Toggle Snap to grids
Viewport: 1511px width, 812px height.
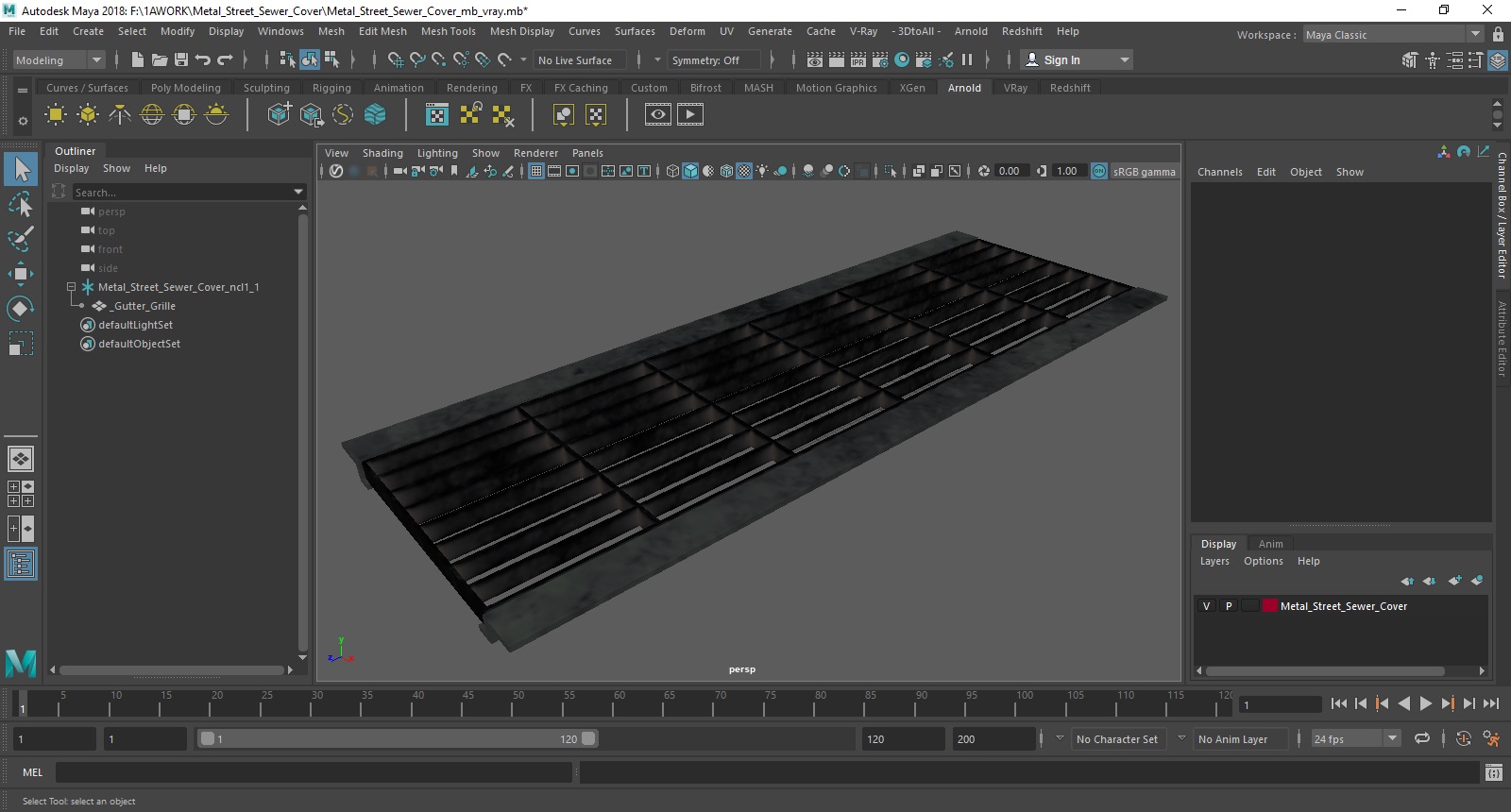(395, 59)
